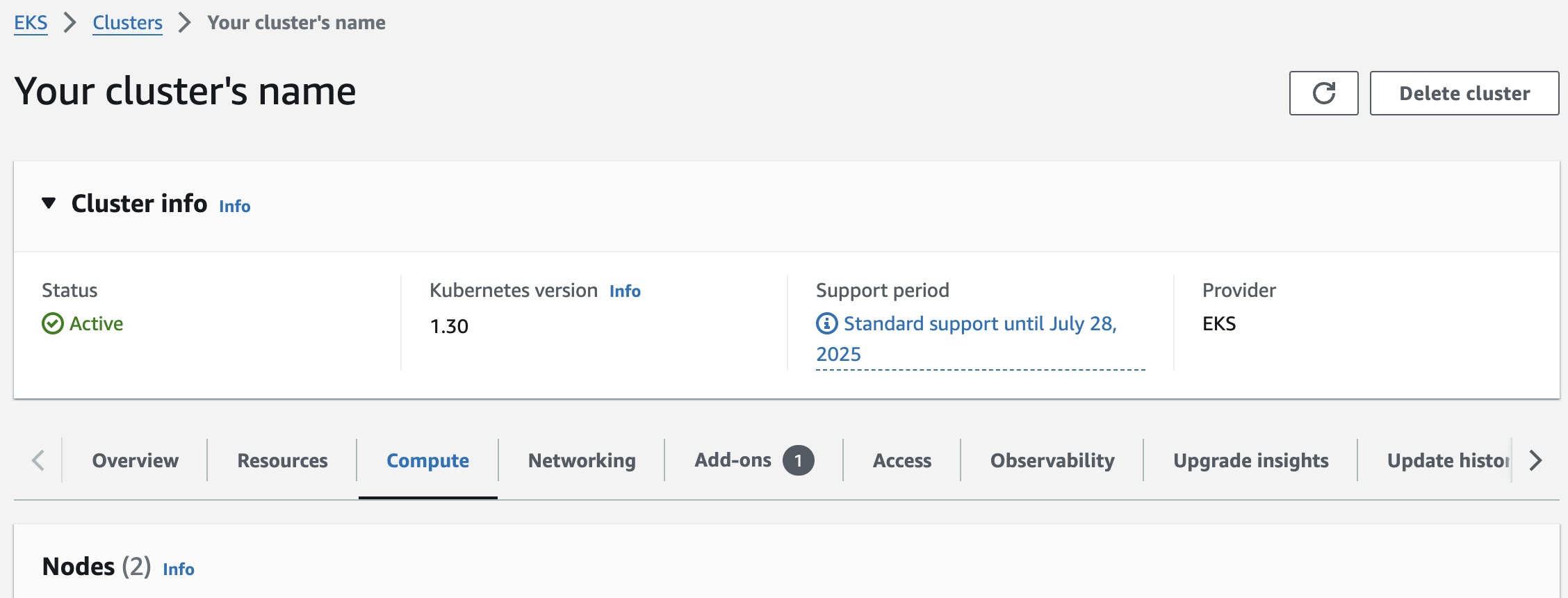1568x598 pixels.
Task: Select the Upgrade insights tab
Action: (x=1250, y=460)
